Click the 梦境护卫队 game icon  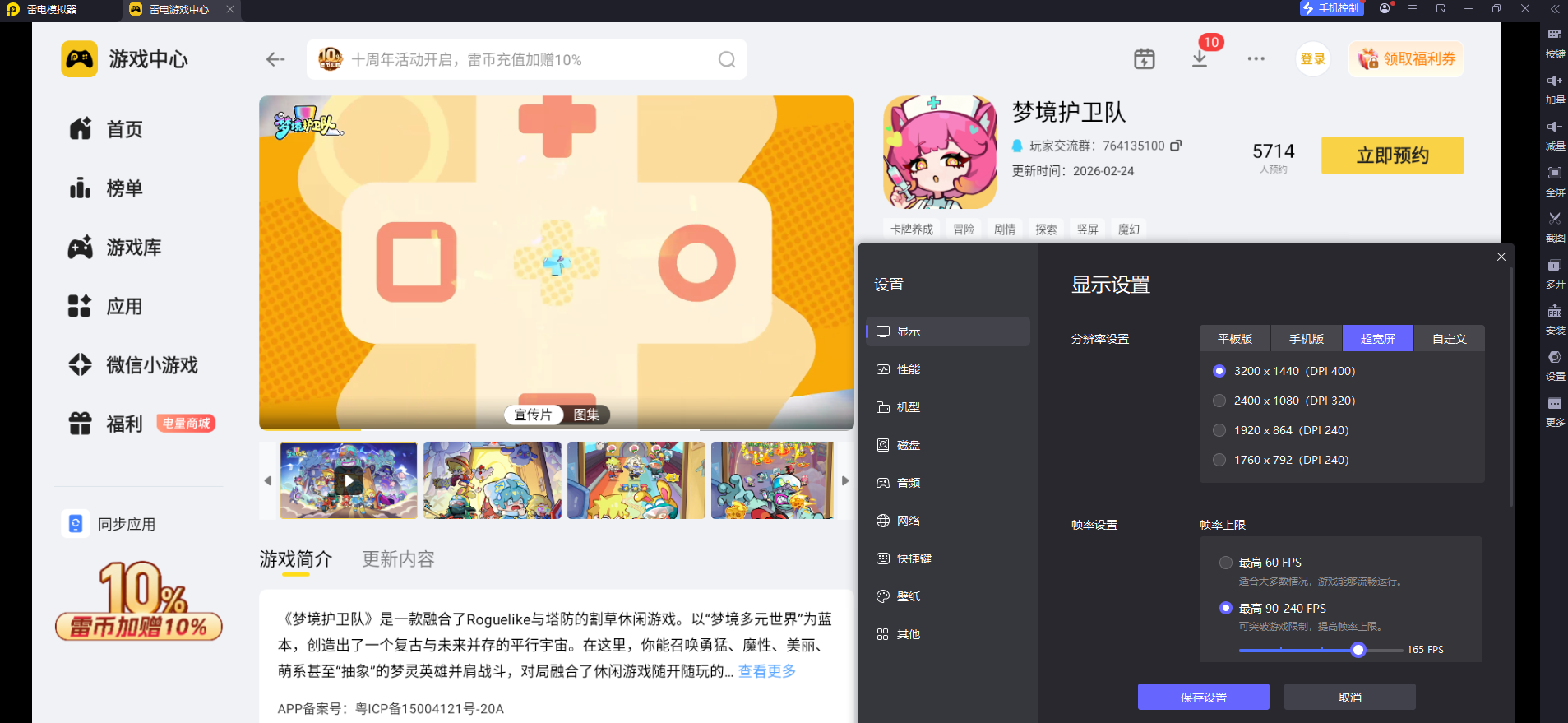940,152
